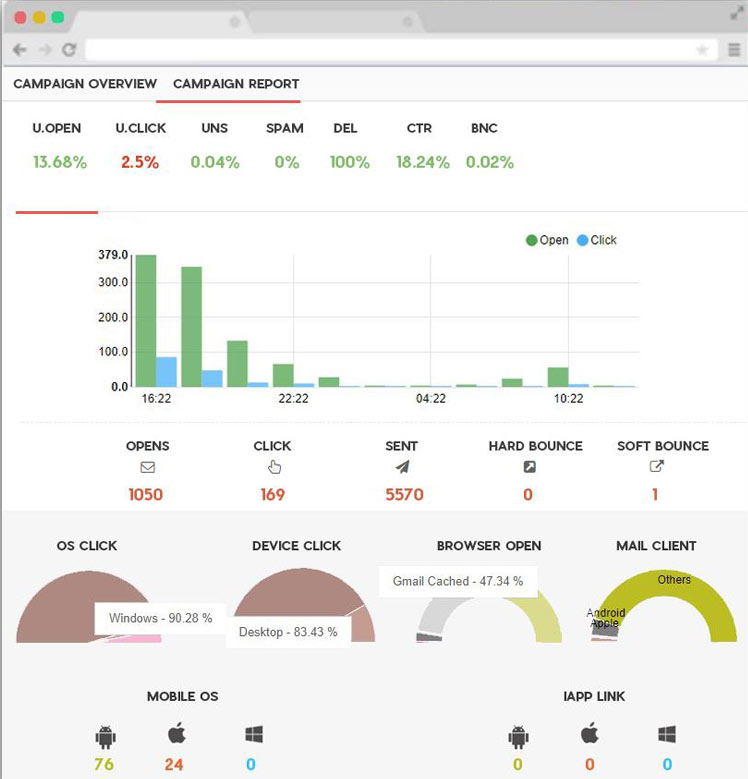Screen dimensions: 748x779
Task: Click the paper plane Sent icon
Action: [401, 467]
